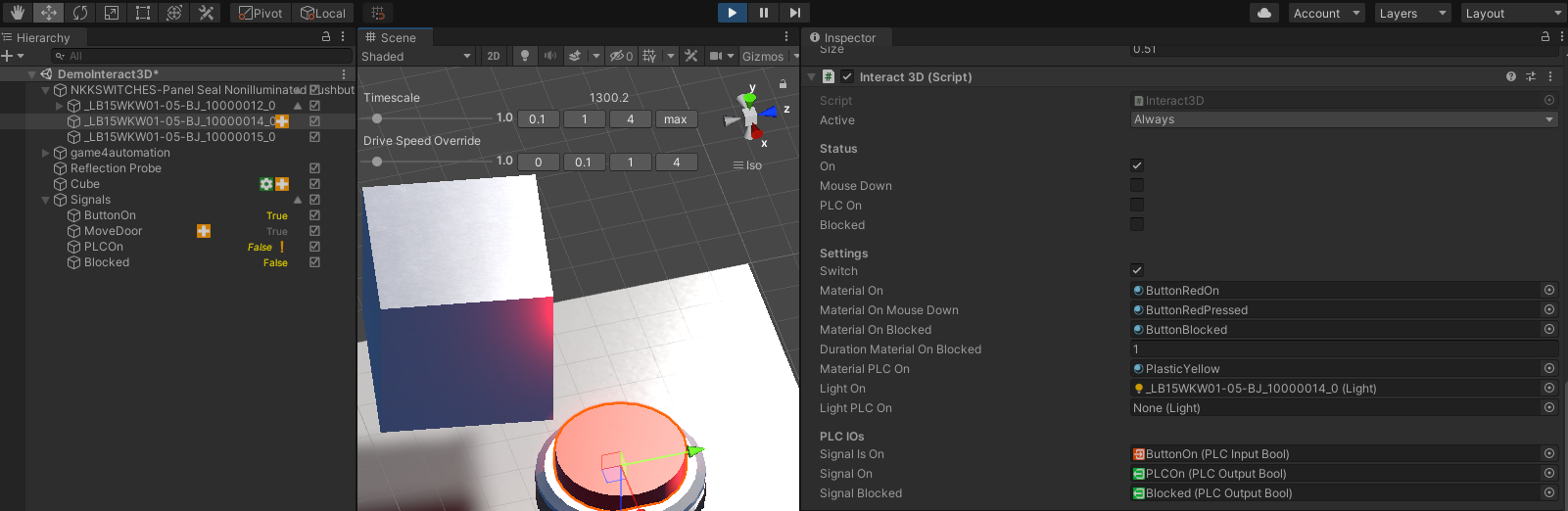Viewport: 1568px width, 511px height.
Task: Set Timescale to max
Action: tap(675, 119)
